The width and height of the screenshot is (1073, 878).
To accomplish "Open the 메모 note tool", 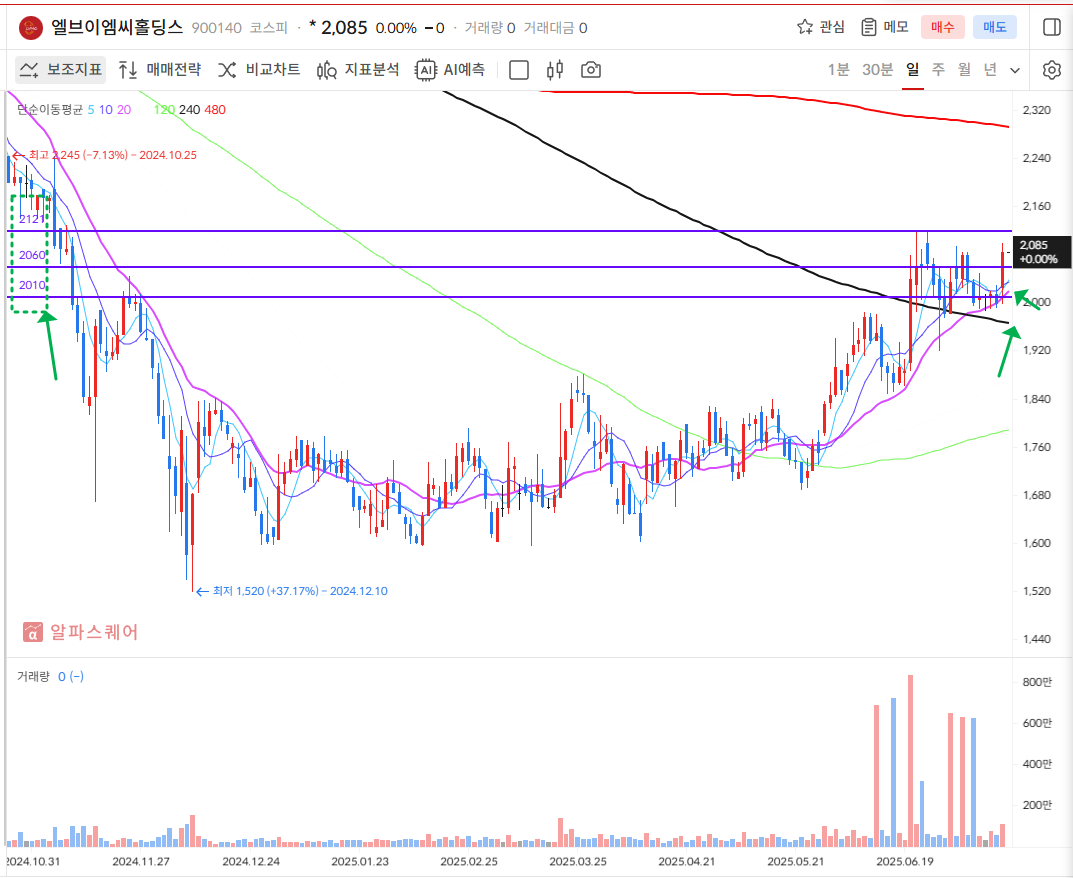I will pos(885,27).
